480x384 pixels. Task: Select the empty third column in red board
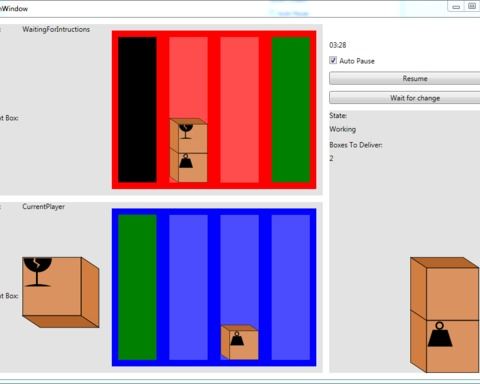[x=240, y=110]
